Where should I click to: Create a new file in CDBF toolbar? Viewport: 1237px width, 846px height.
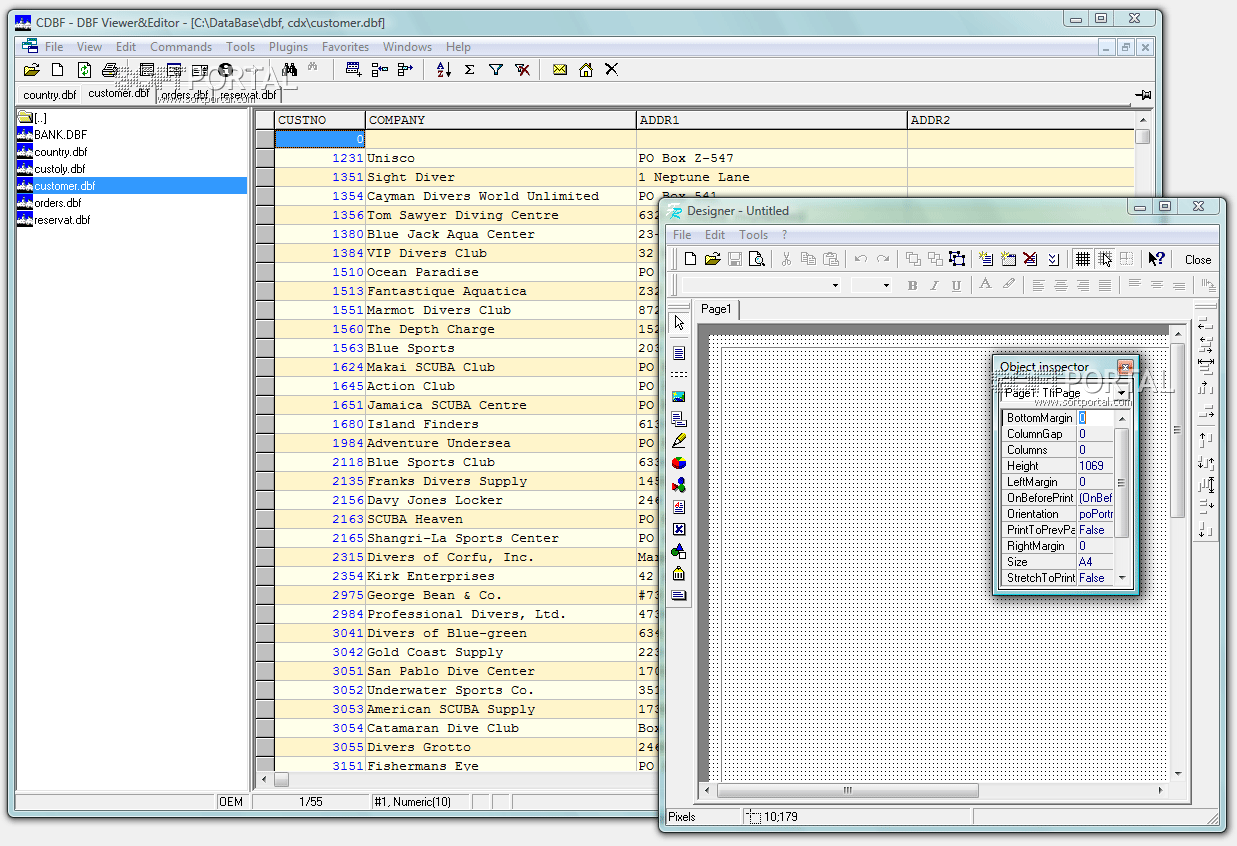(x=58, y=70)
